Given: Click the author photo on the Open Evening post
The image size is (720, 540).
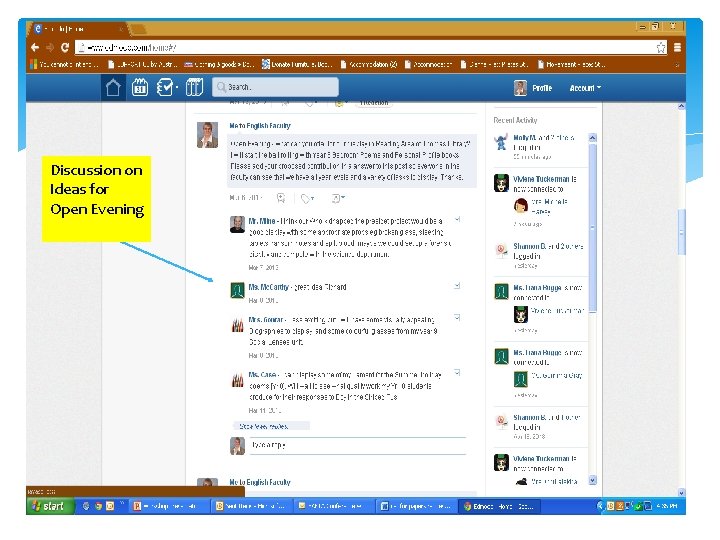Looking at the screenshot, I should coord(207,135).
